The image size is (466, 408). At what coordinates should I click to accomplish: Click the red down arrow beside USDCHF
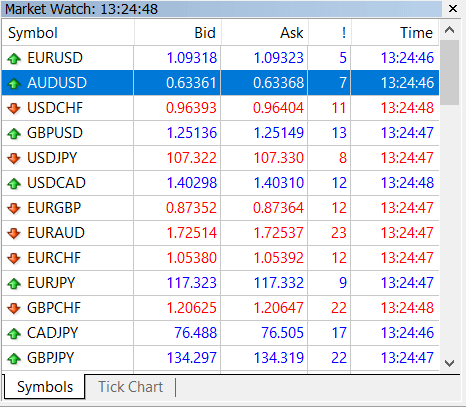14,108
